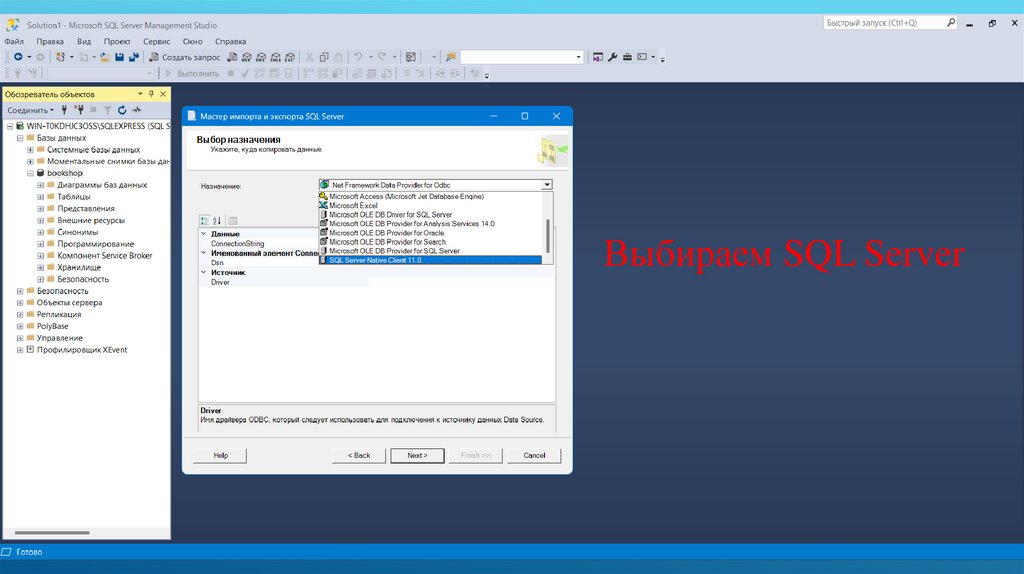Expand the Безопасность server node
1024x574 pixels.
(20, 291)
